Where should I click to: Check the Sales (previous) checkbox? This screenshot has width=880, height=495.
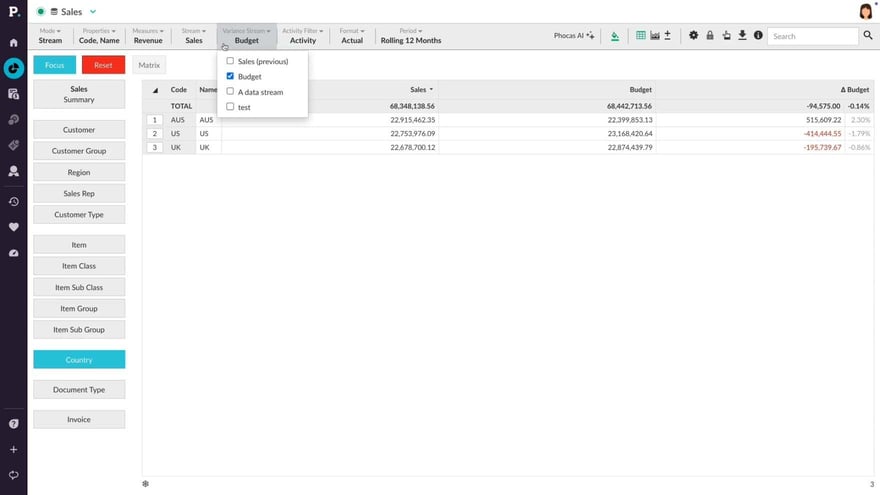[x=231, y=61]
